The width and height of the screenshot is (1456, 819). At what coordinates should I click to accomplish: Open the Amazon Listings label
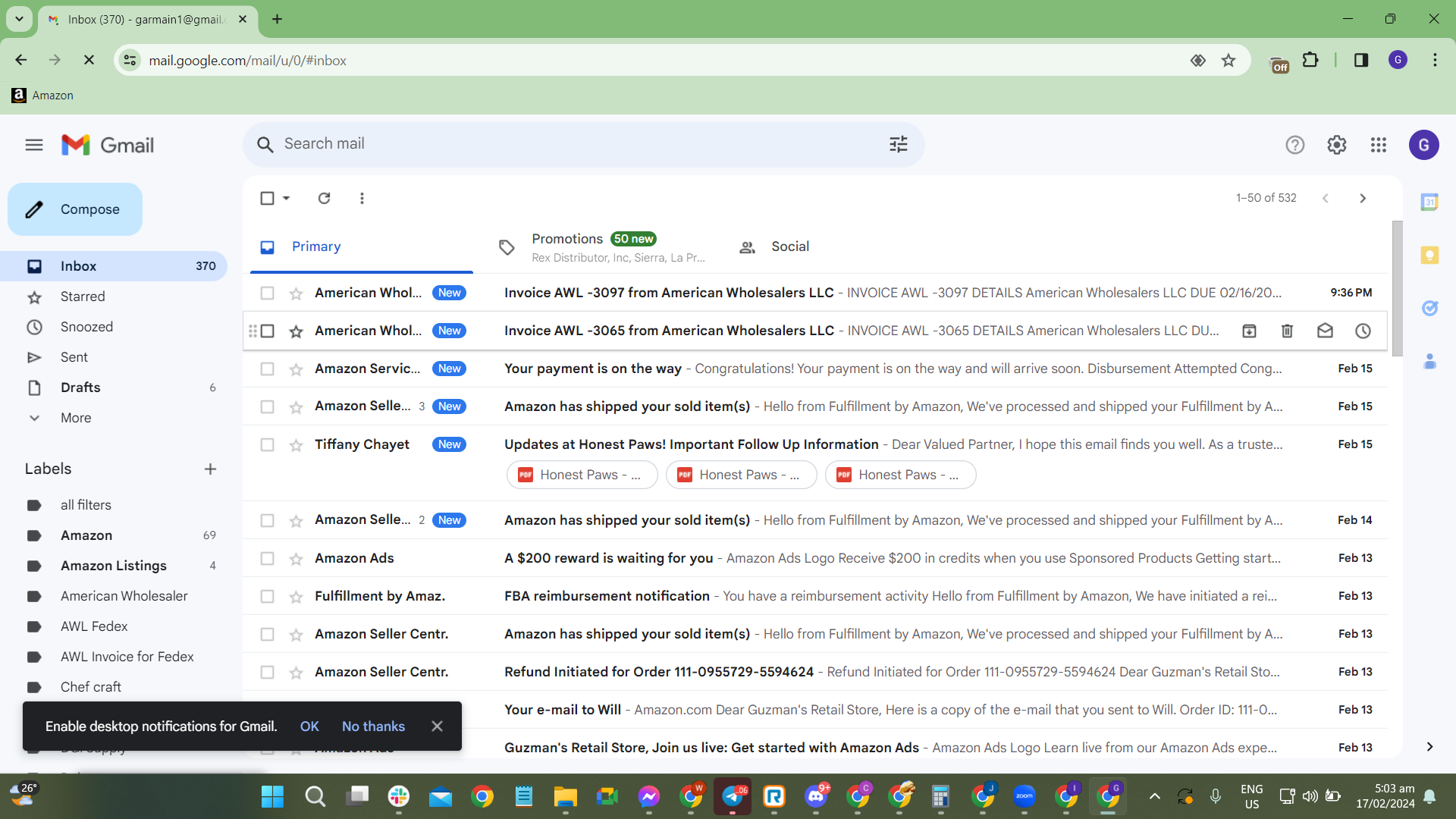114,566
